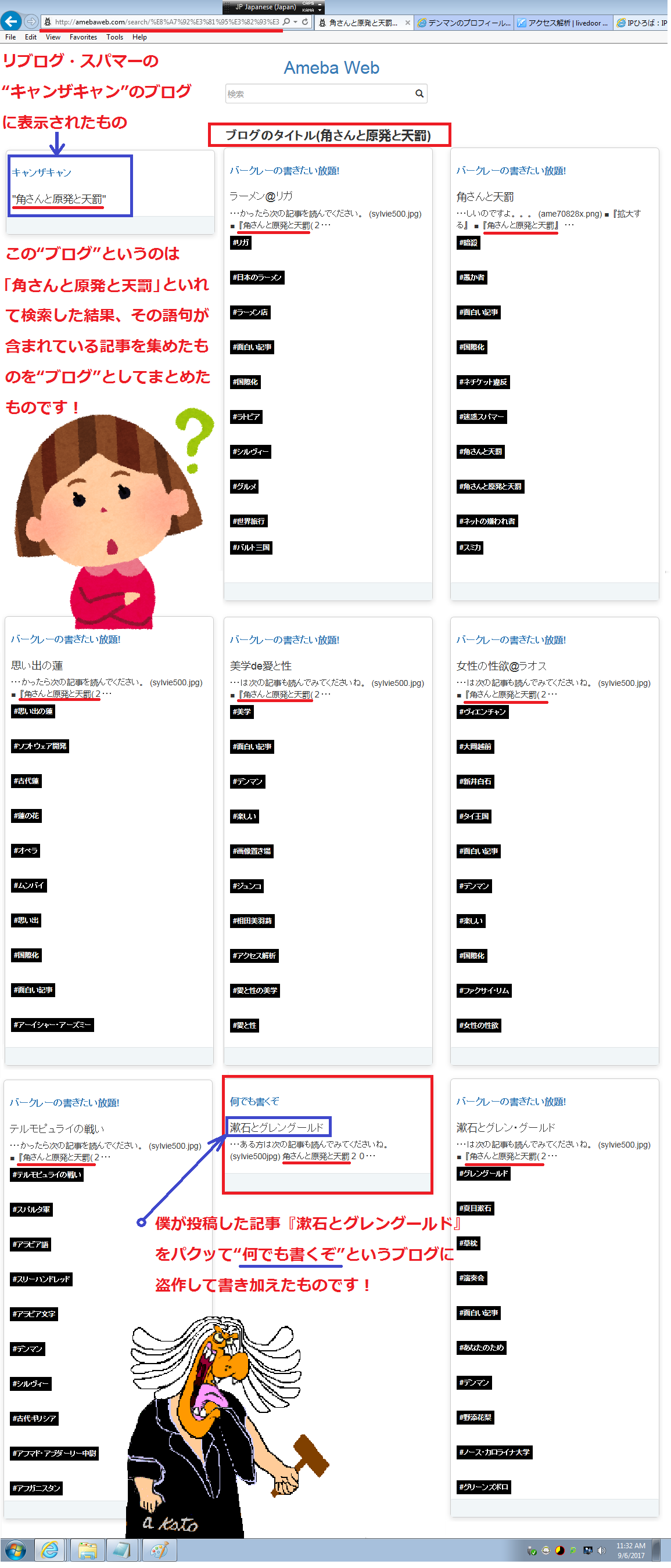
Task: Click the browser Back arrow button
Action: tap(10, 21)
